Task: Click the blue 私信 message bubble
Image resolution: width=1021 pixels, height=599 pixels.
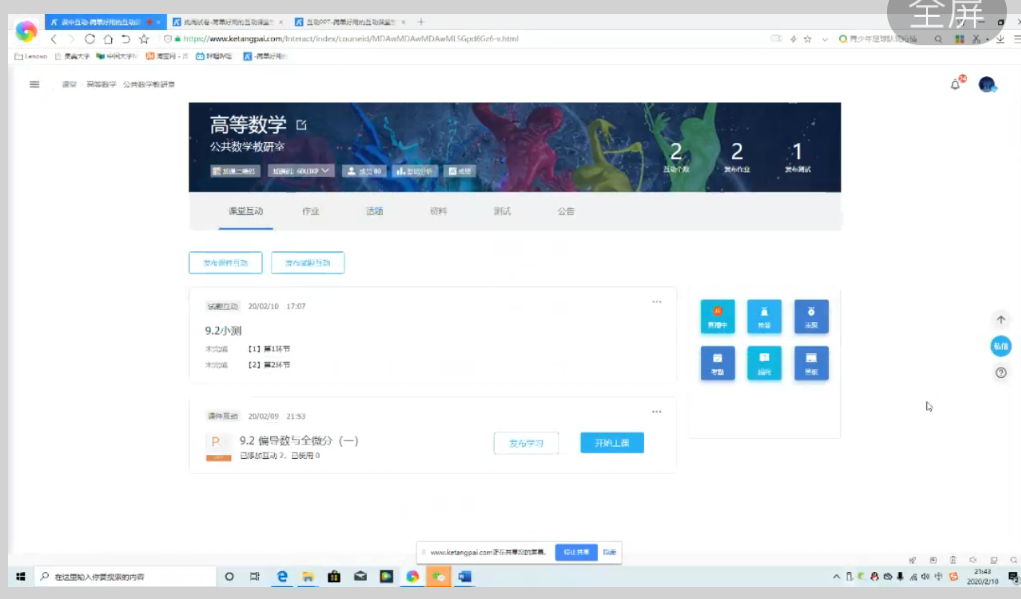Action: pyautogui.click(x=1000, y=346)
